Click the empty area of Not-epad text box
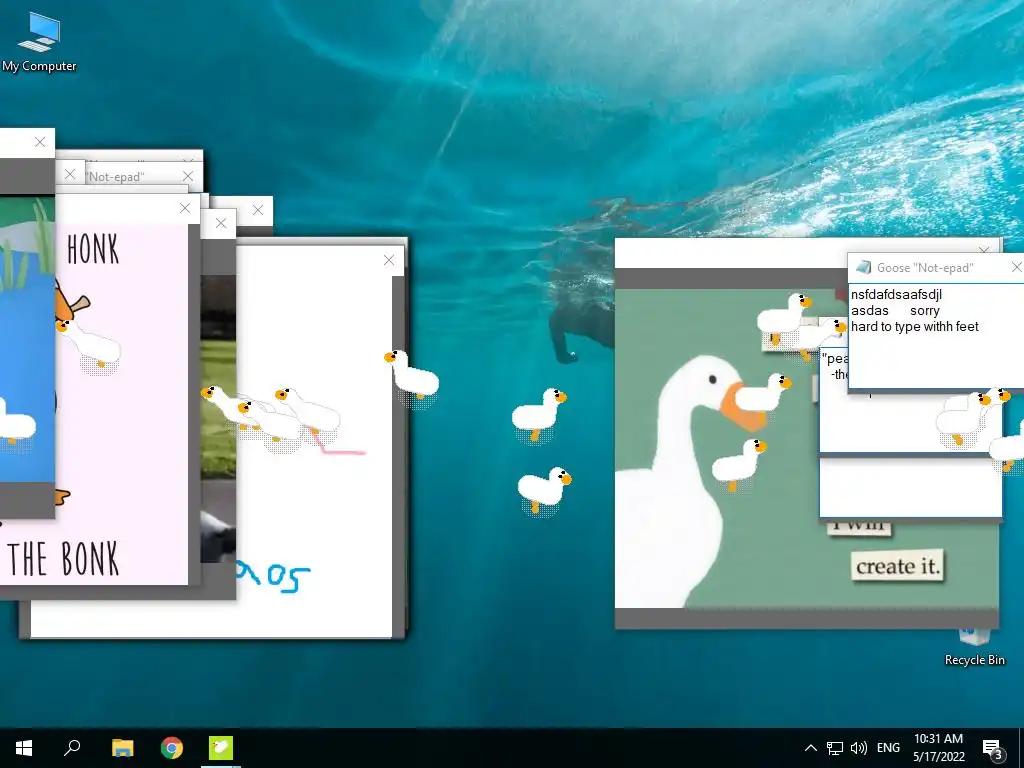The height and width of the screenshot is (768, 1024). 935,362
